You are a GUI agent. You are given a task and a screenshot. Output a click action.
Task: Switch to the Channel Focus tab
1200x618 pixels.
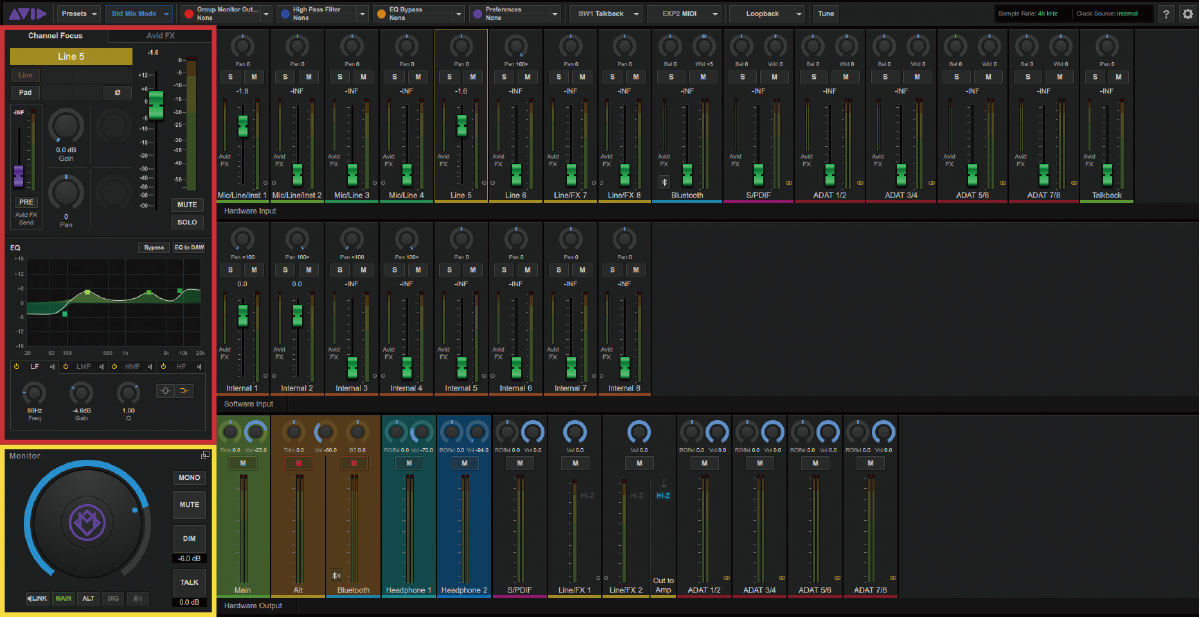coord(56,36)
